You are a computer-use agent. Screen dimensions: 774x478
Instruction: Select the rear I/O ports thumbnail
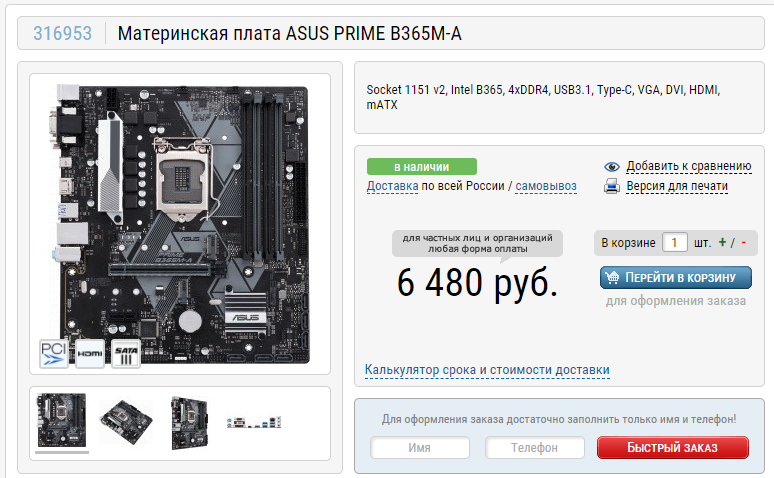[254, 422]
